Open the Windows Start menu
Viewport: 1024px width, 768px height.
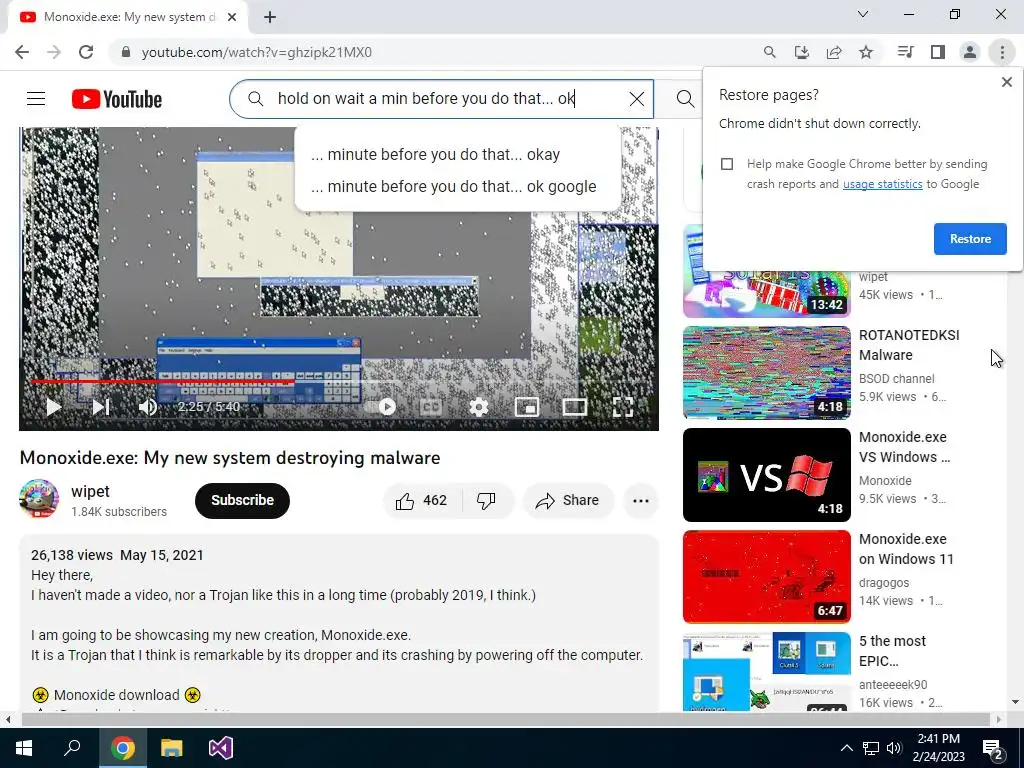[x=24, y=748]
